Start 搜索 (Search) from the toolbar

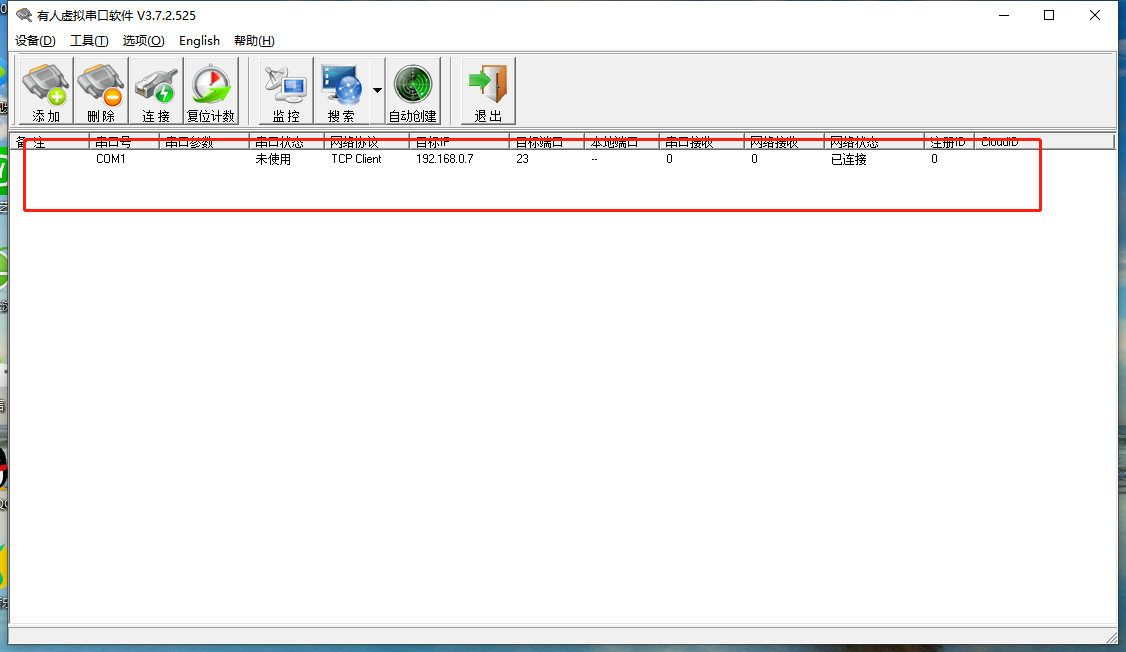click(341, 91)
